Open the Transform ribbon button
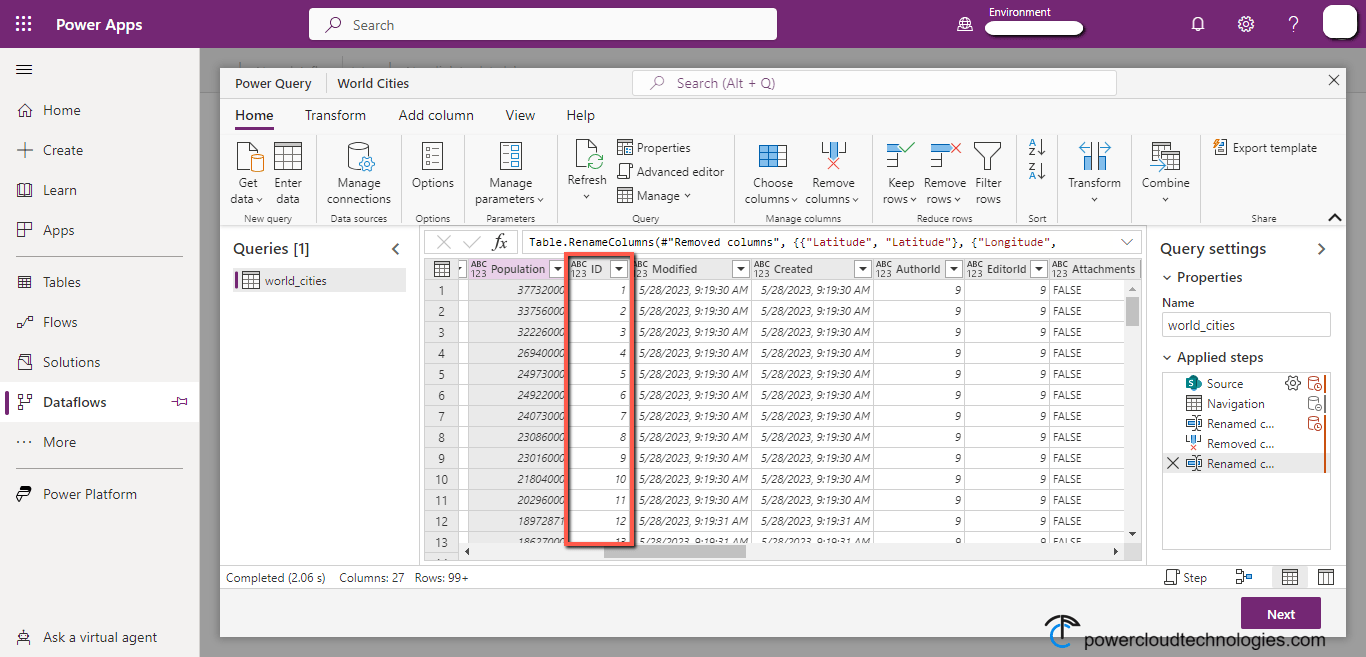Screen dimensions: 1366x657 tap(1094, 173)
